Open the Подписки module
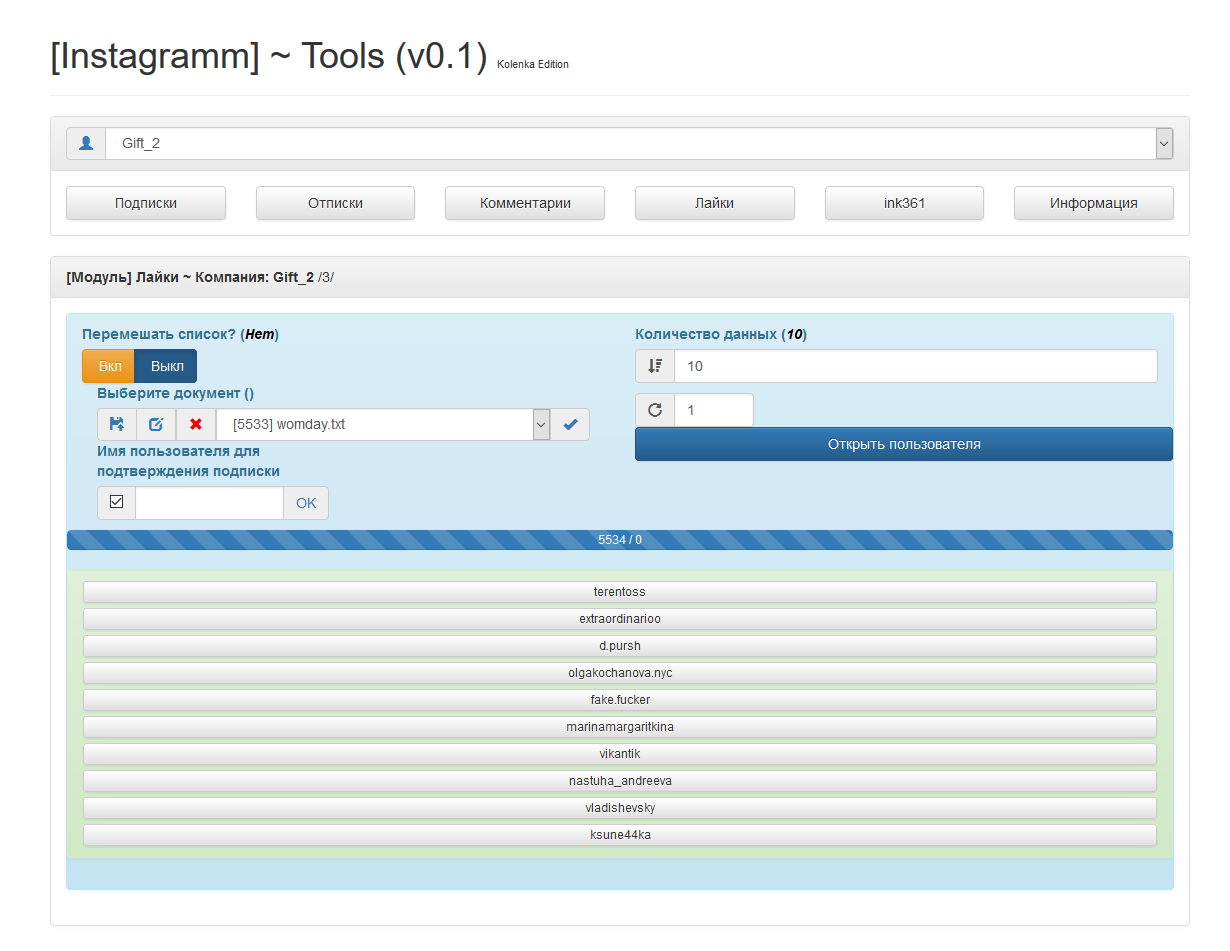 click(146, 203)
